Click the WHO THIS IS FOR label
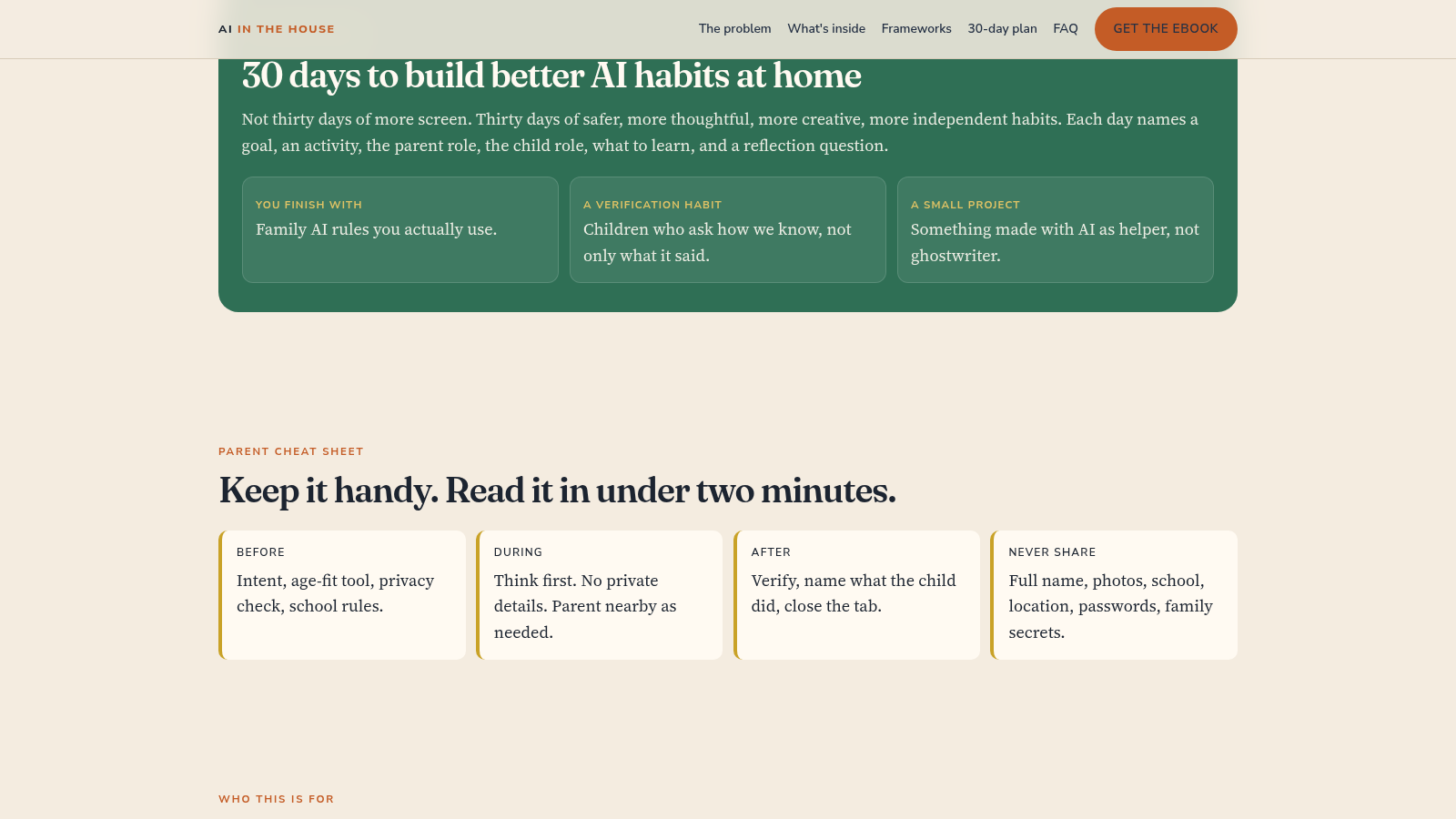The image size is (1456, 819). [x=277, y=799]
